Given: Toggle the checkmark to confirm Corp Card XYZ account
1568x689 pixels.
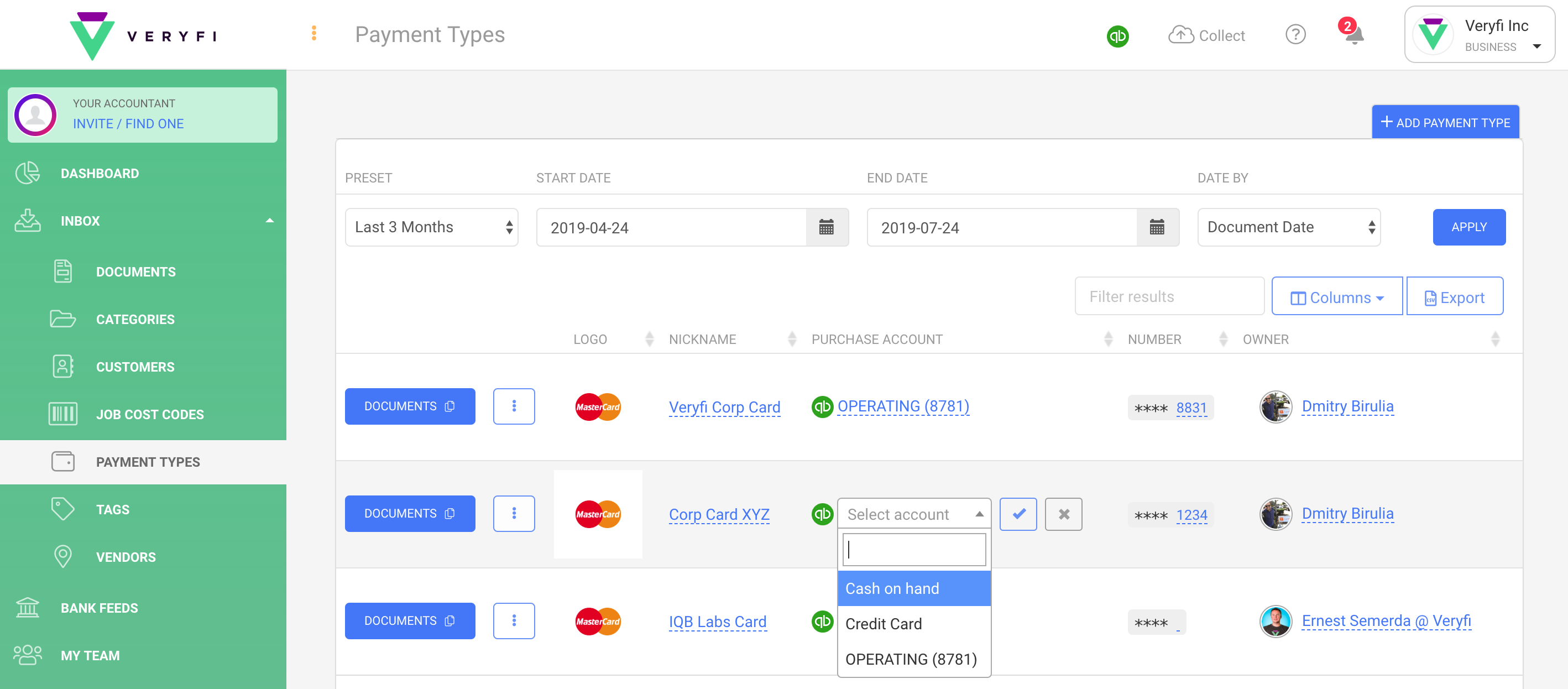Looking at the screenshot, I should tap(1019, 513).
